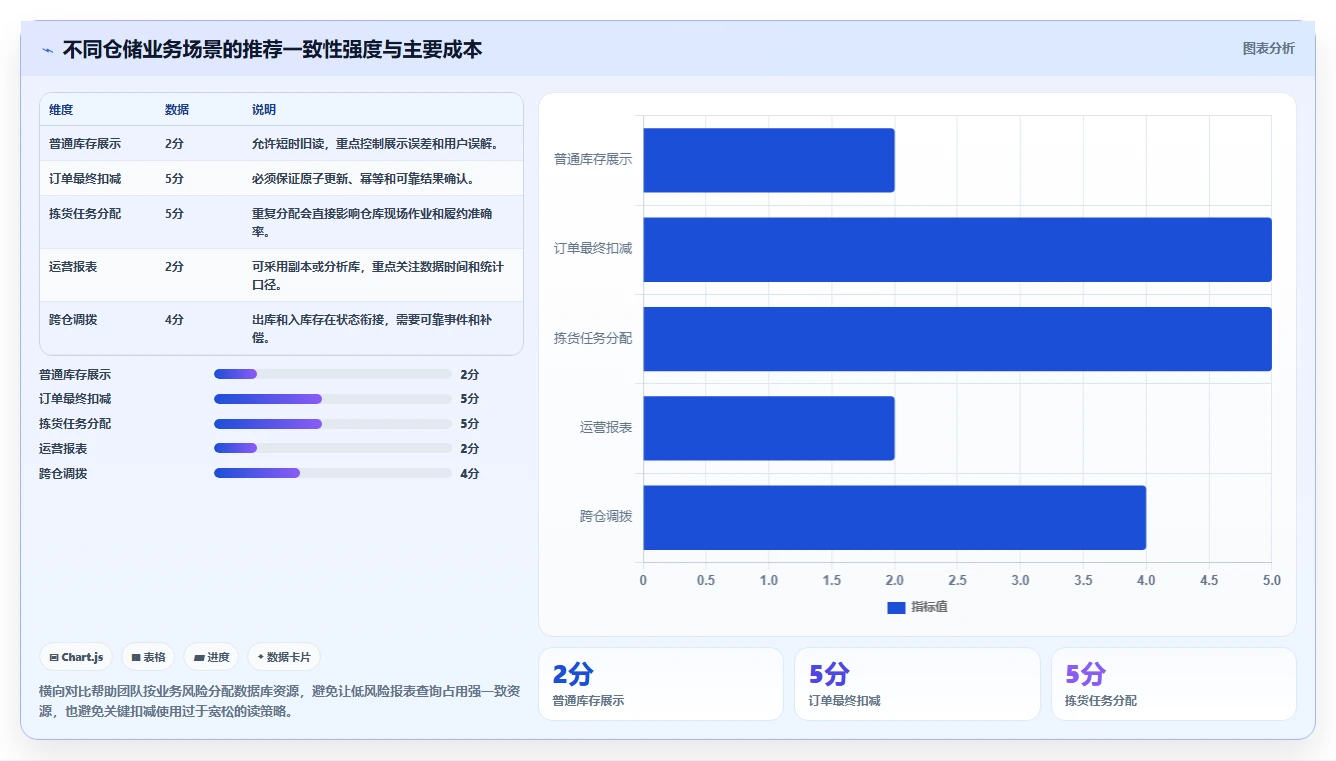Select the 表格 tag chip
This screenshot has width=1336, height=761.
[148, 657]
